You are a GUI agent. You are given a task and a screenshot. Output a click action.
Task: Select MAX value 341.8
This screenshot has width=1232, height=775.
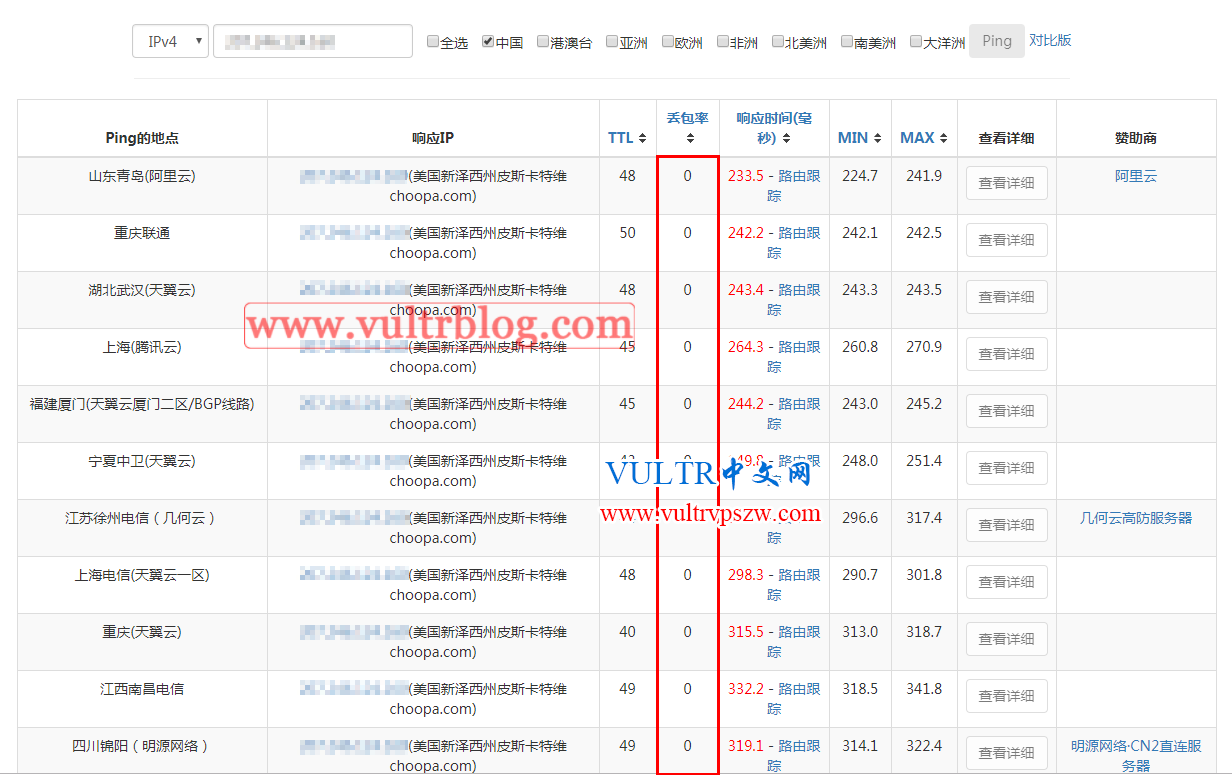click(x=924, y=689)
